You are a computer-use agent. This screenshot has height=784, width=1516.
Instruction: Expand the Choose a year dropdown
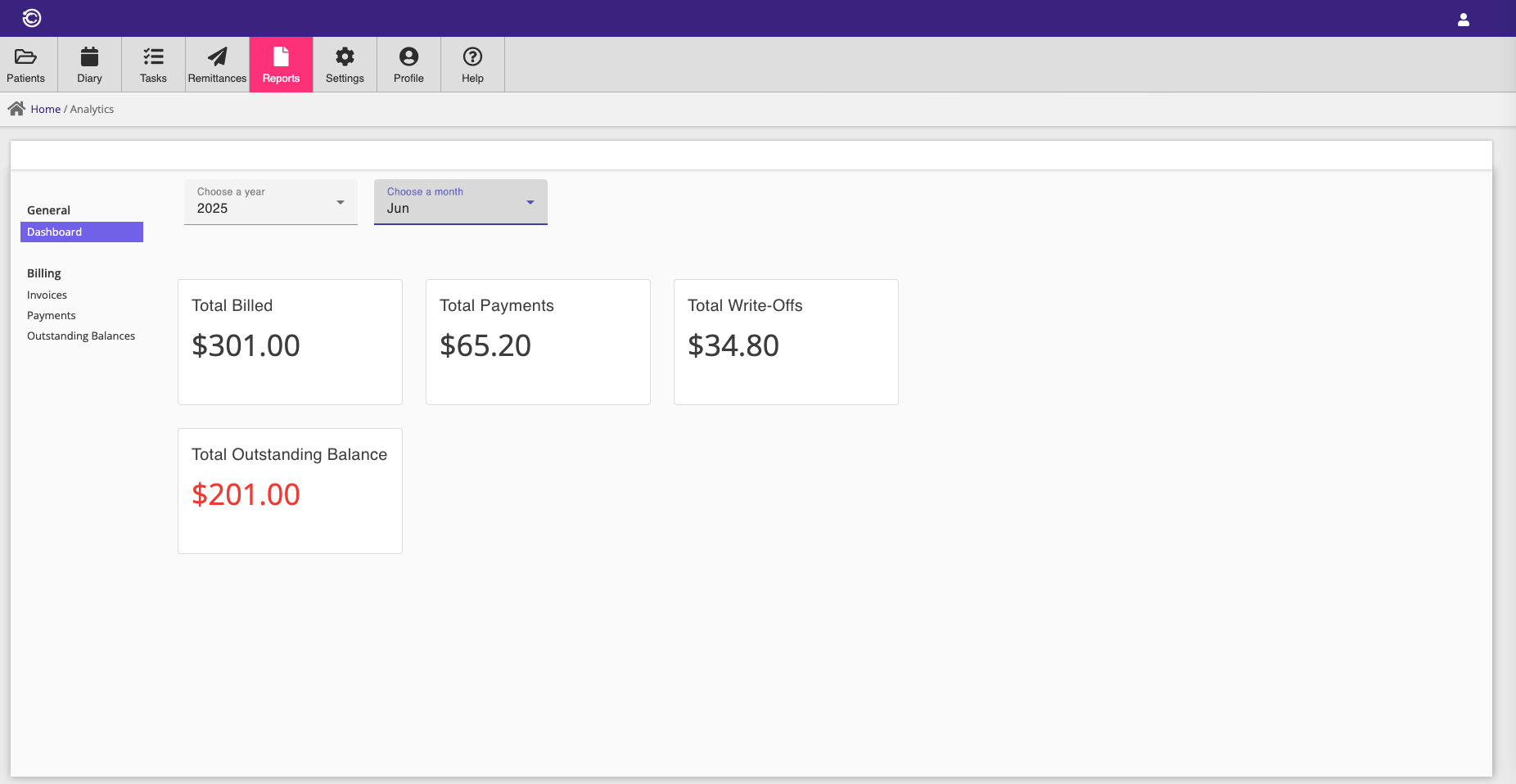[270, 202]
